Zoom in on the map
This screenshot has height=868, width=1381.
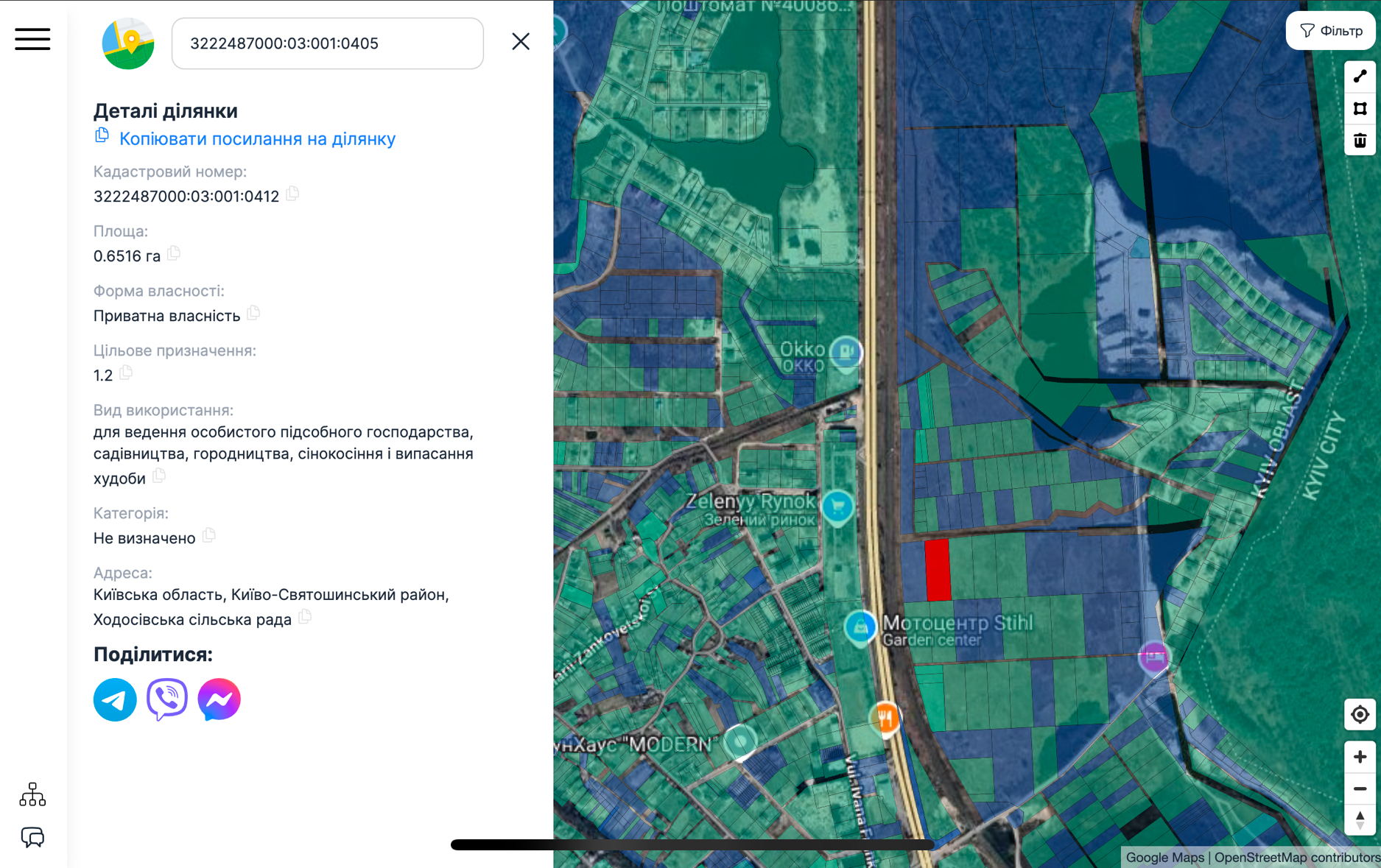[x=1360, y=757]
